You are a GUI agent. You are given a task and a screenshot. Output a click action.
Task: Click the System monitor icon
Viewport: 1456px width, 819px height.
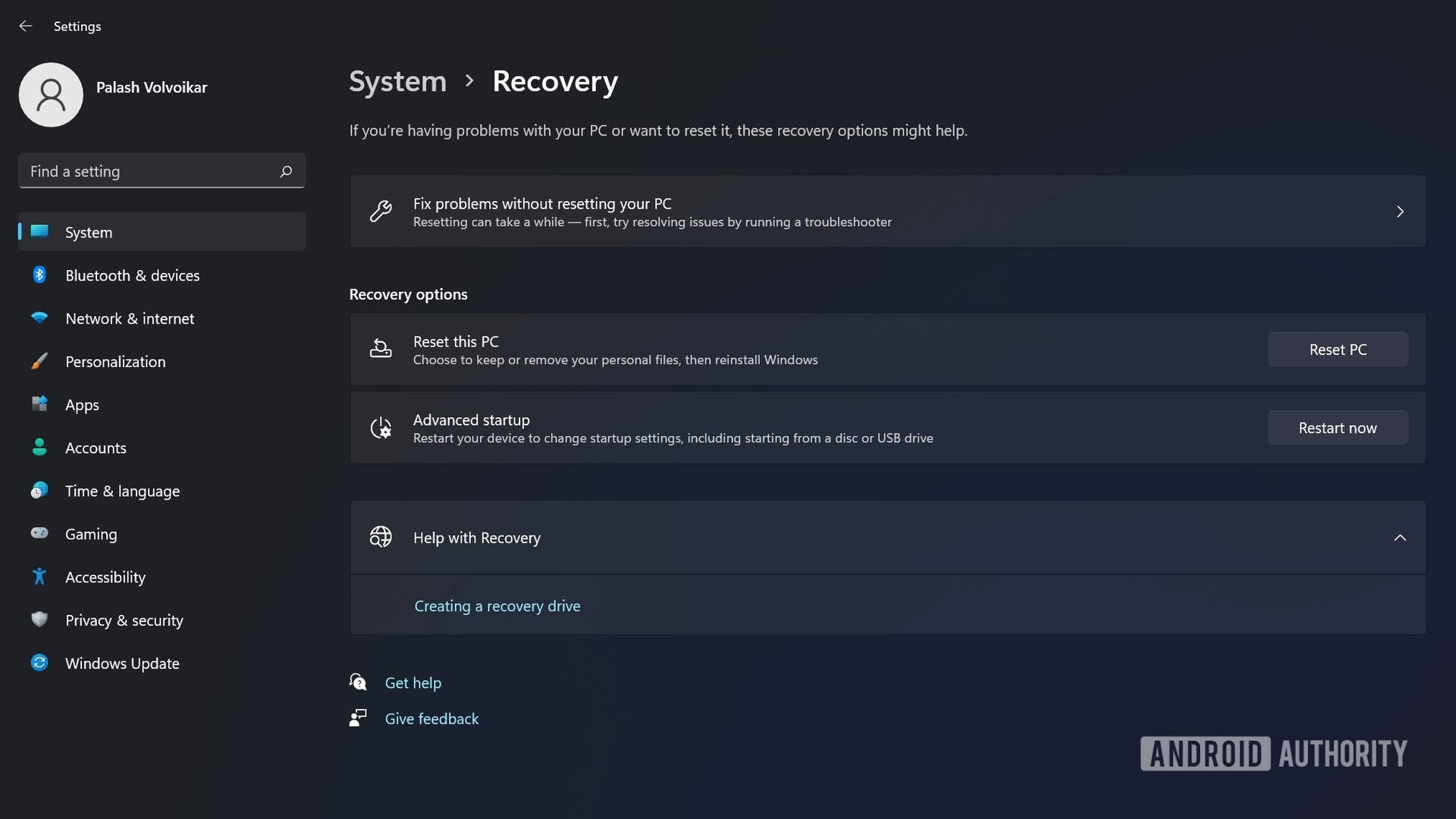coord(39,231)
